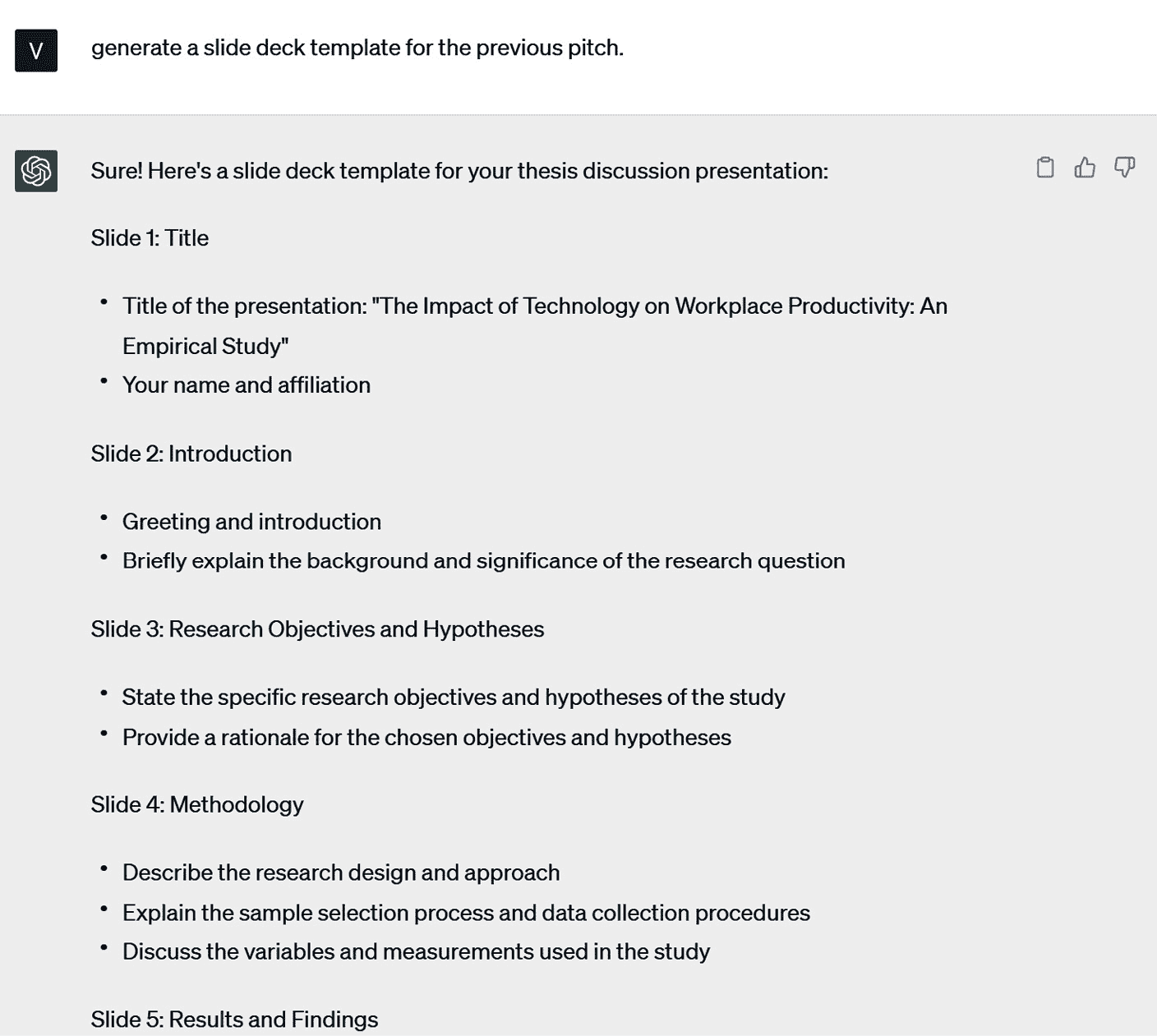Viewport: 1157px width, 1036px height.
Task: Click 'Slide 3: Research Objectives and Hypotheses' heading
Action: pyautogui.click(x=317, y=629)
